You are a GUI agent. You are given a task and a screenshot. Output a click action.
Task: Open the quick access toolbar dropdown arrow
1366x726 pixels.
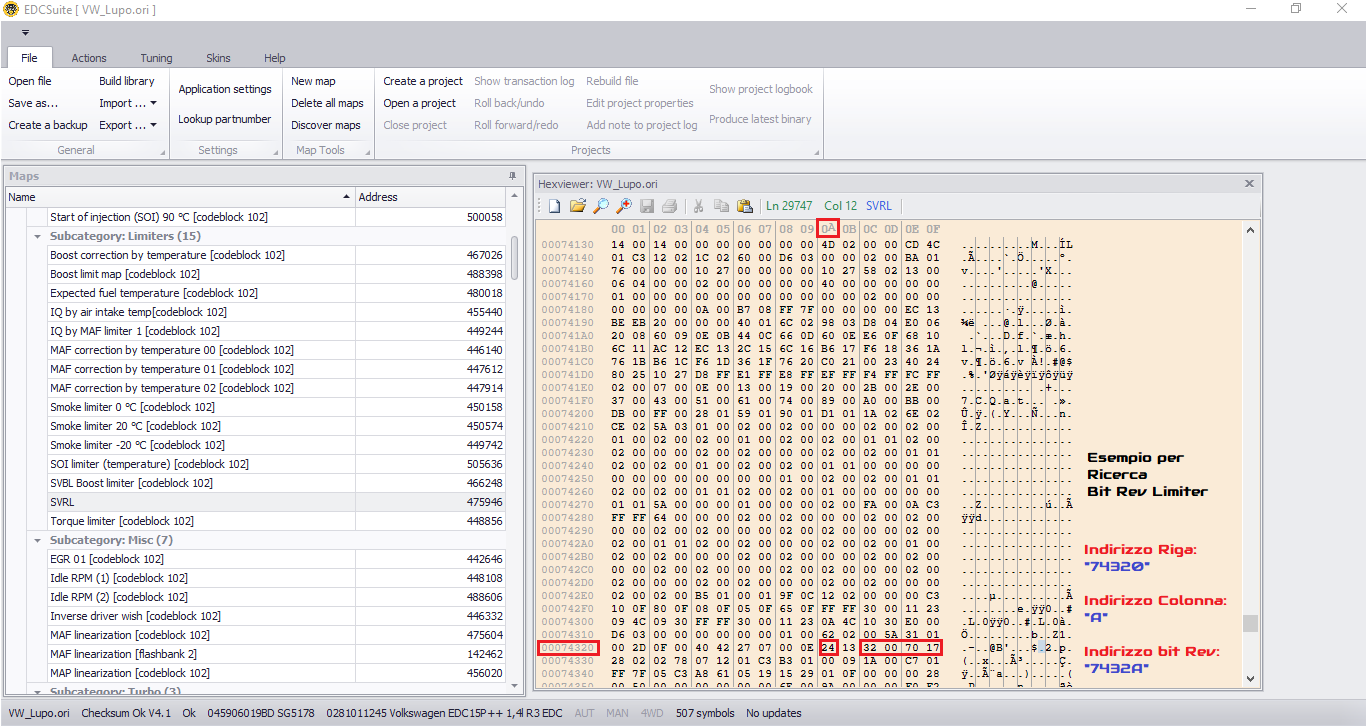coord(25,32)
